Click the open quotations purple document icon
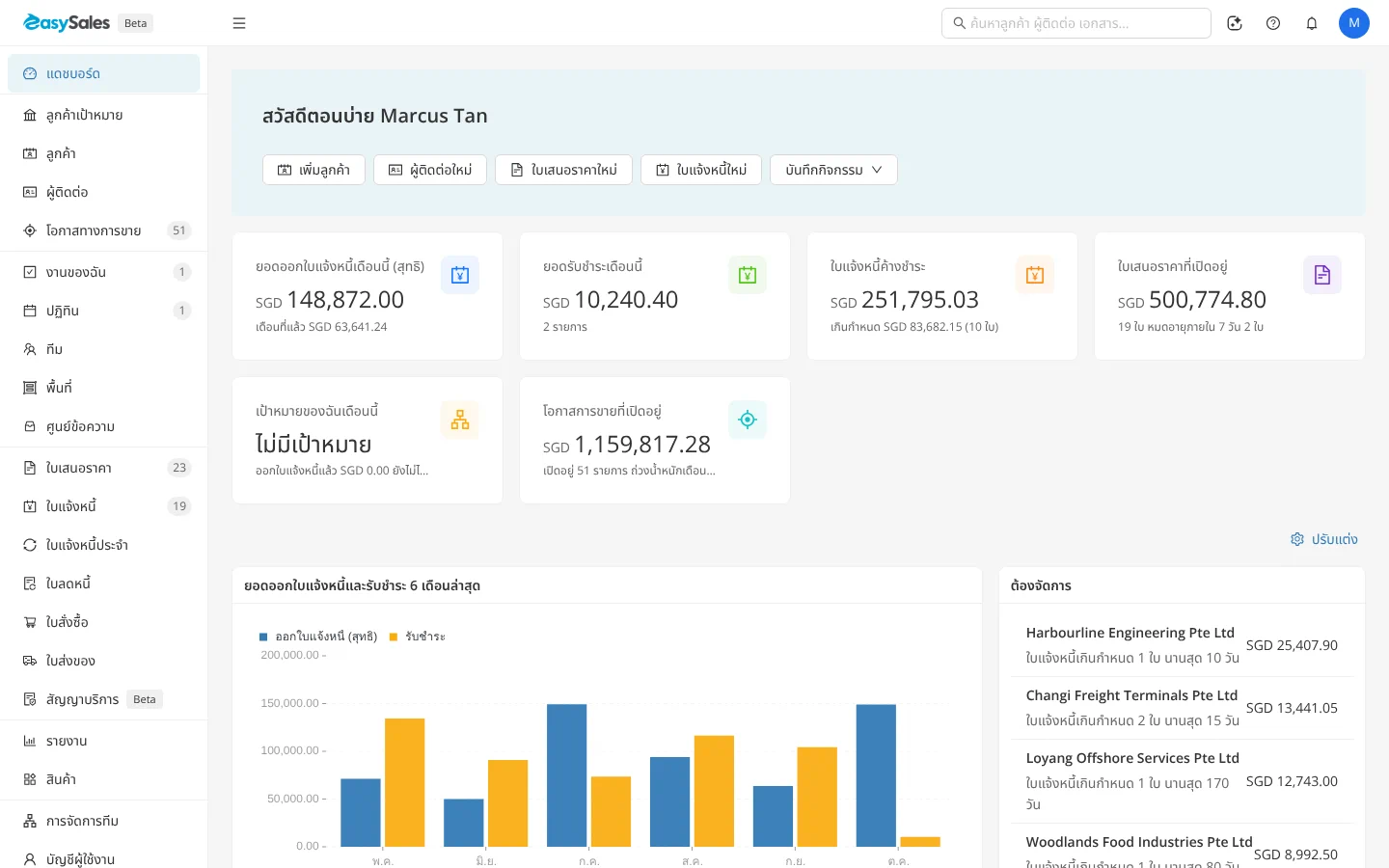1389x868 pixels. [1322, 275]
